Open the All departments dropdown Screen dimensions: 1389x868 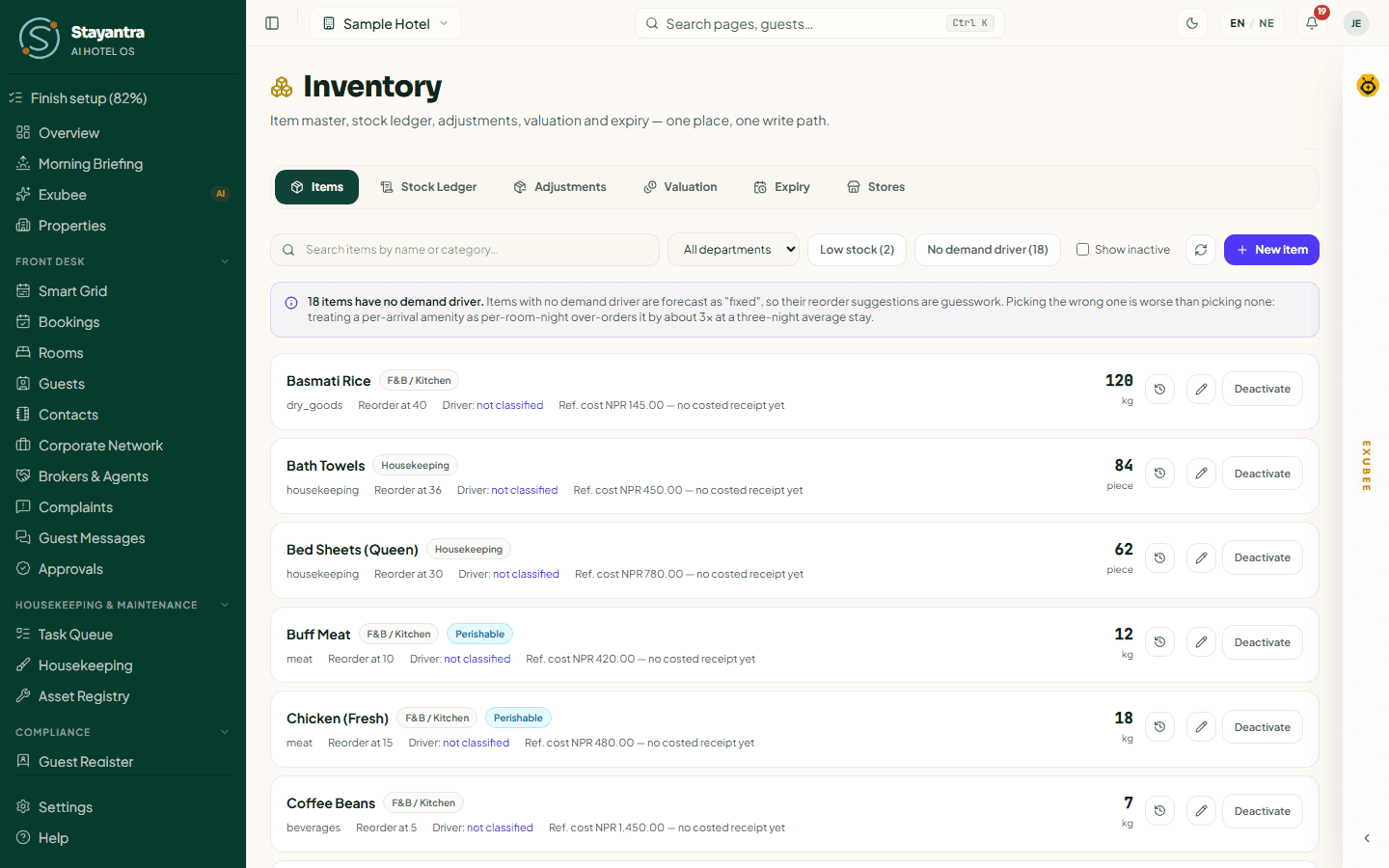tap(734, 250)
